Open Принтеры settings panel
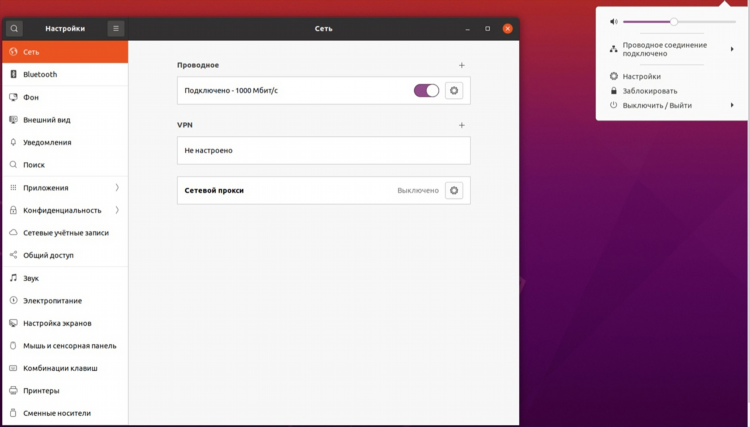750x427 pixels. tap(65, 390)
